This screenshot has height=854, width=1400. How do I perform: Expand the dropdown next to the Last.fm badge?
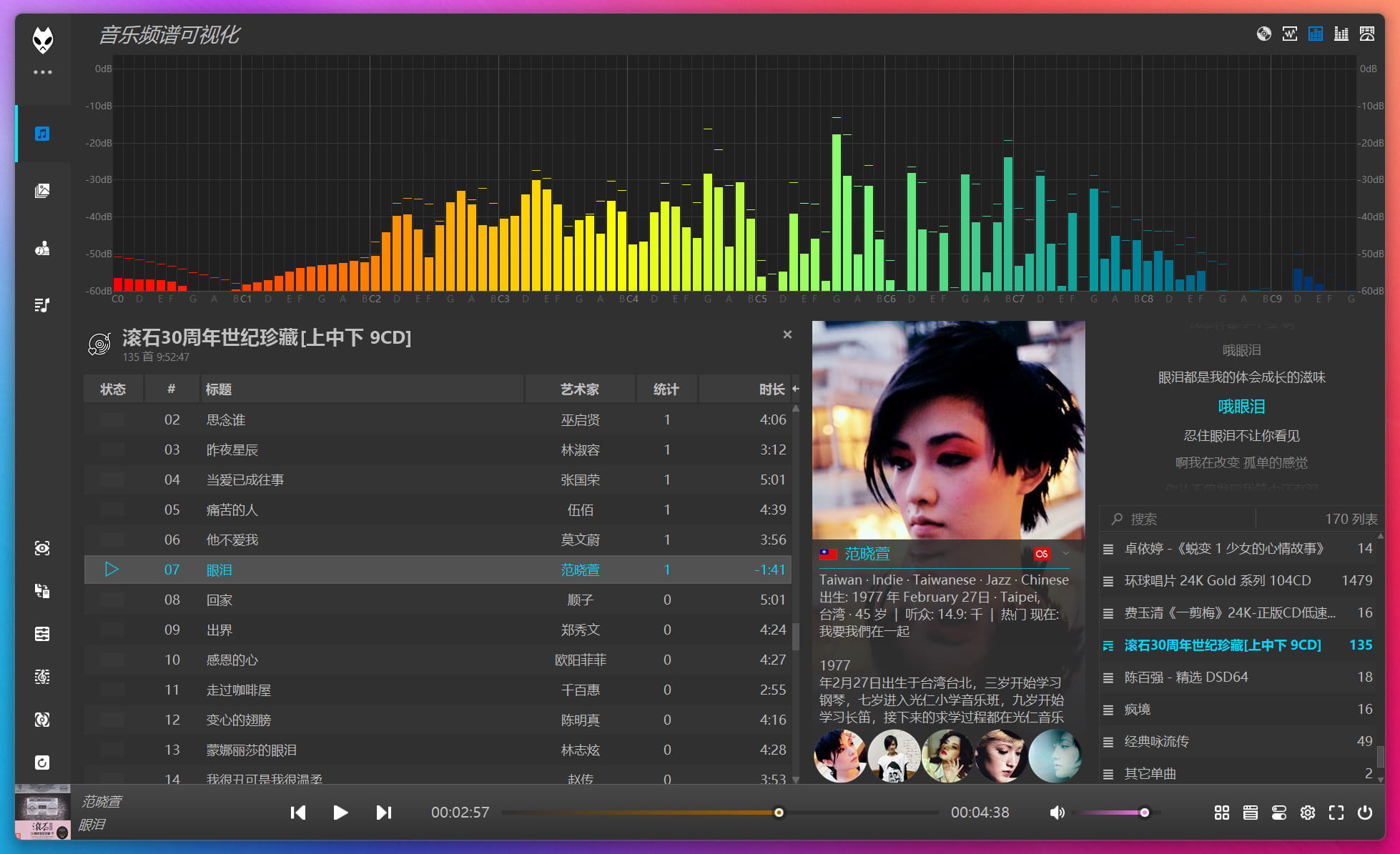pos(1066,554)
